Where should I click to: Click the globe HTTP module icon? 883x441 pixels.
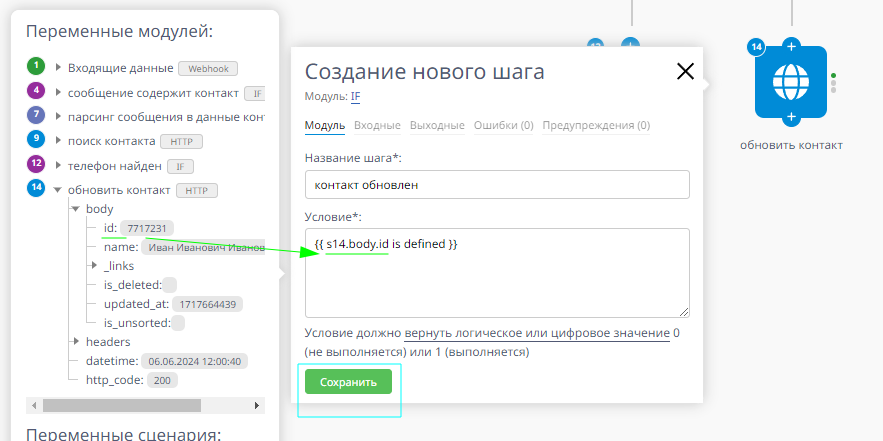791,82
